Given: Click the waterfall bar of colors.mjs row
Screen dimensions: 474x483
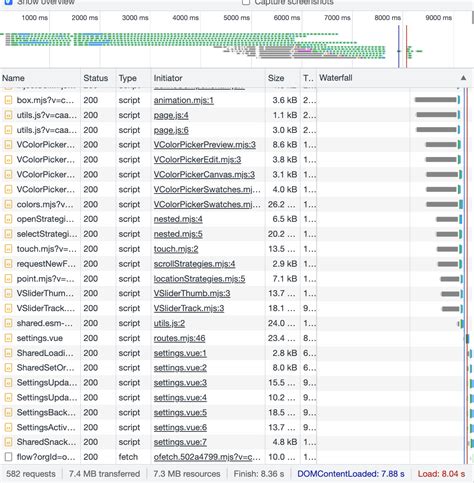Looking at the screenshot, I should tap(444, 204).
